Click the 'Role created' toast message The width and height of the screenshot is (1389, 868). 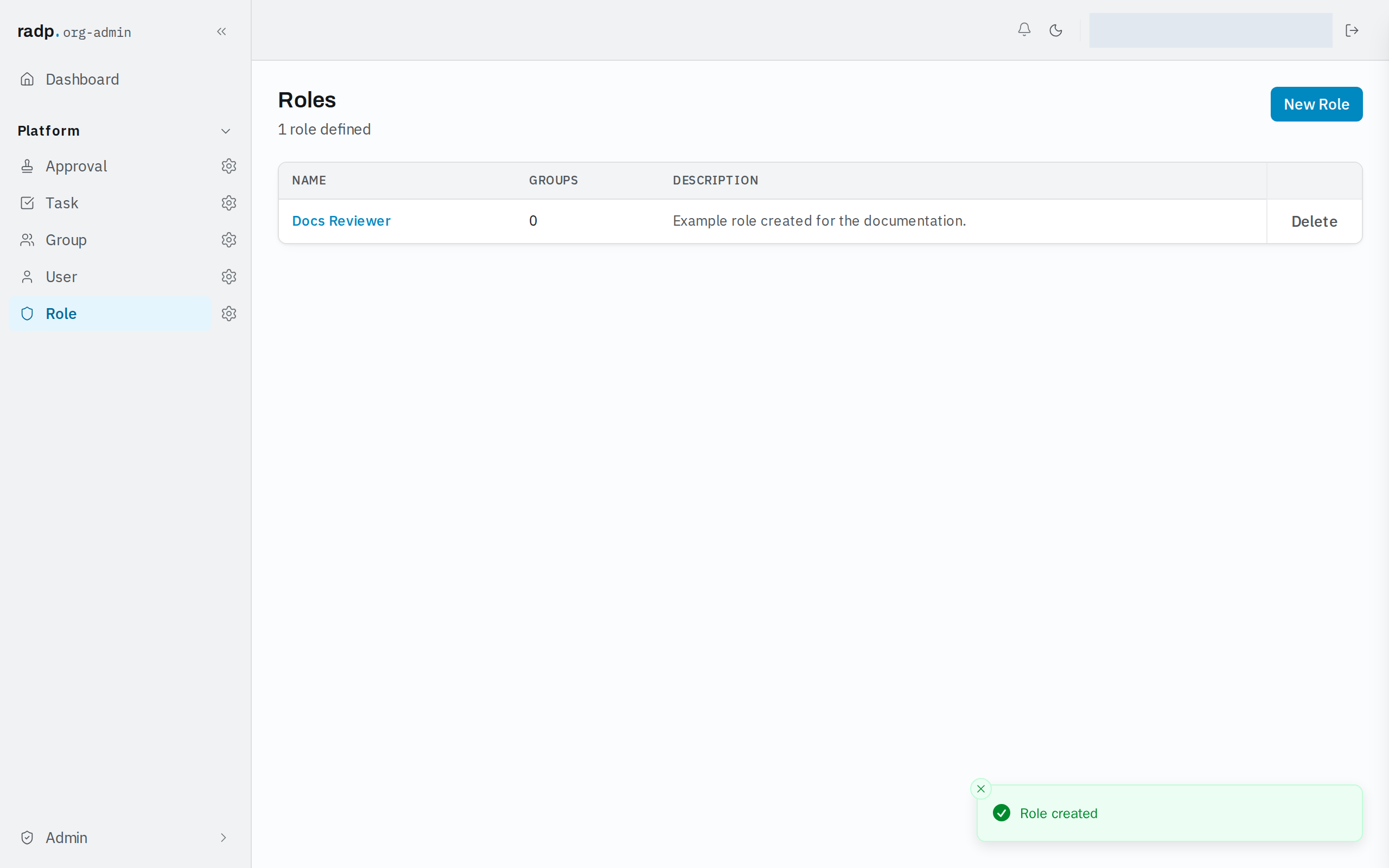point(1059,813)
